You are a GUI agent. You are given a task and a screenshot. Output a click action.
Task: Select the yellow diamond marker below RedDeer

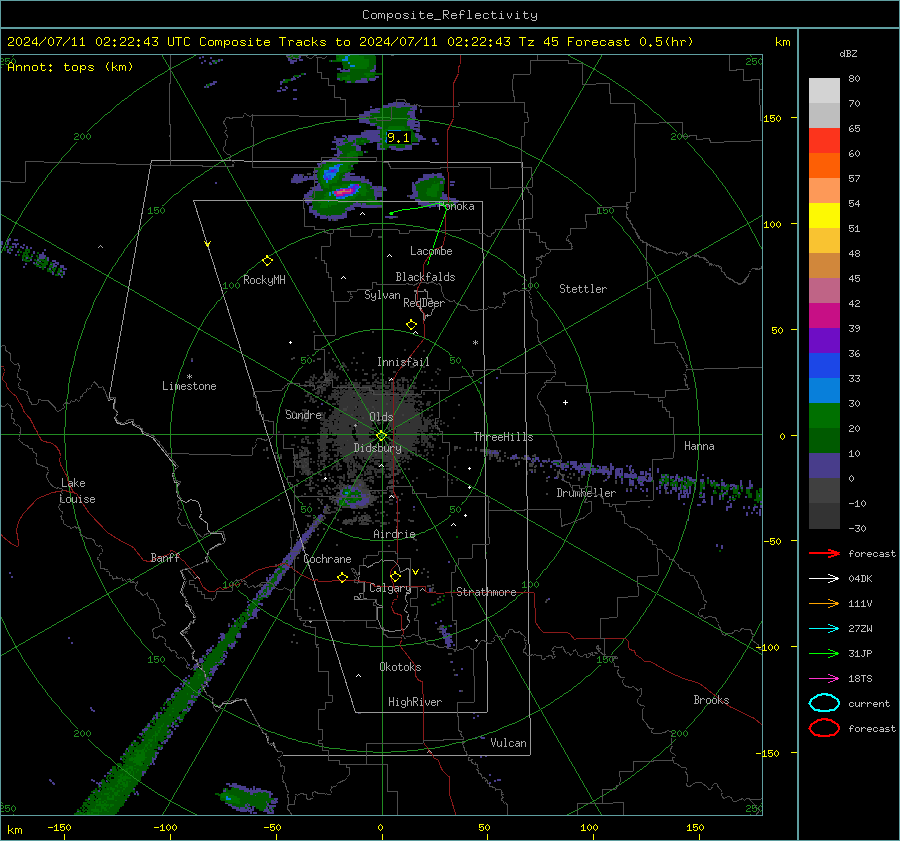coord(412,325)
